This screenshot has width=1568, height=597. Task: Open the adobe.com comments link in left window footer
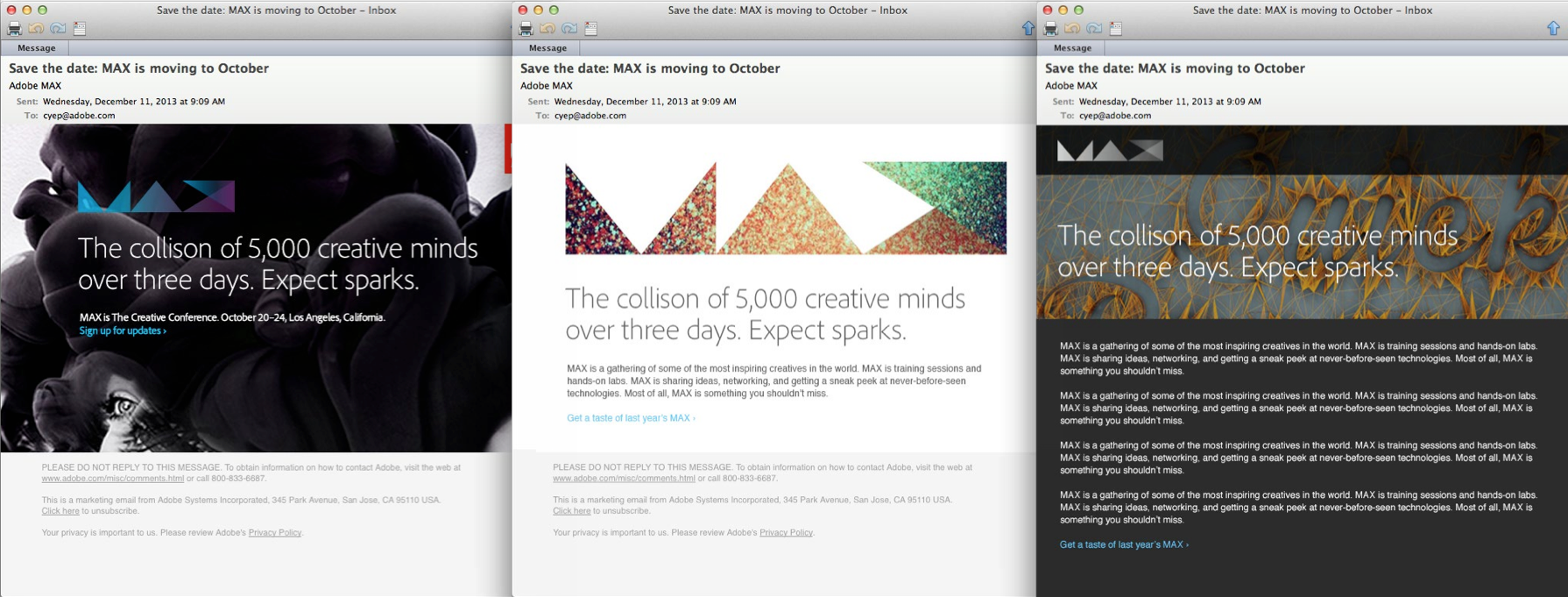pos(113,479)
